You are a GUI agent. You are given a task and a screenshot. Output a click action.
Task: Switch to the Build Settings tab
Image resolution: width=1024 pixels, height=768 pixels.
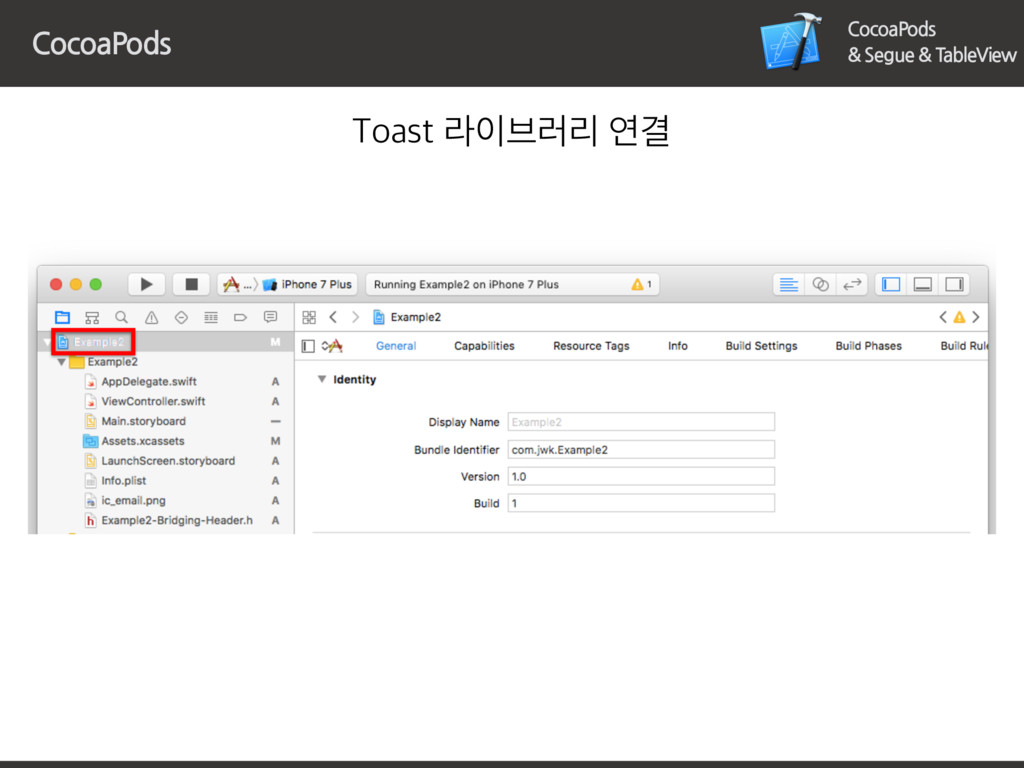point(761,346)
